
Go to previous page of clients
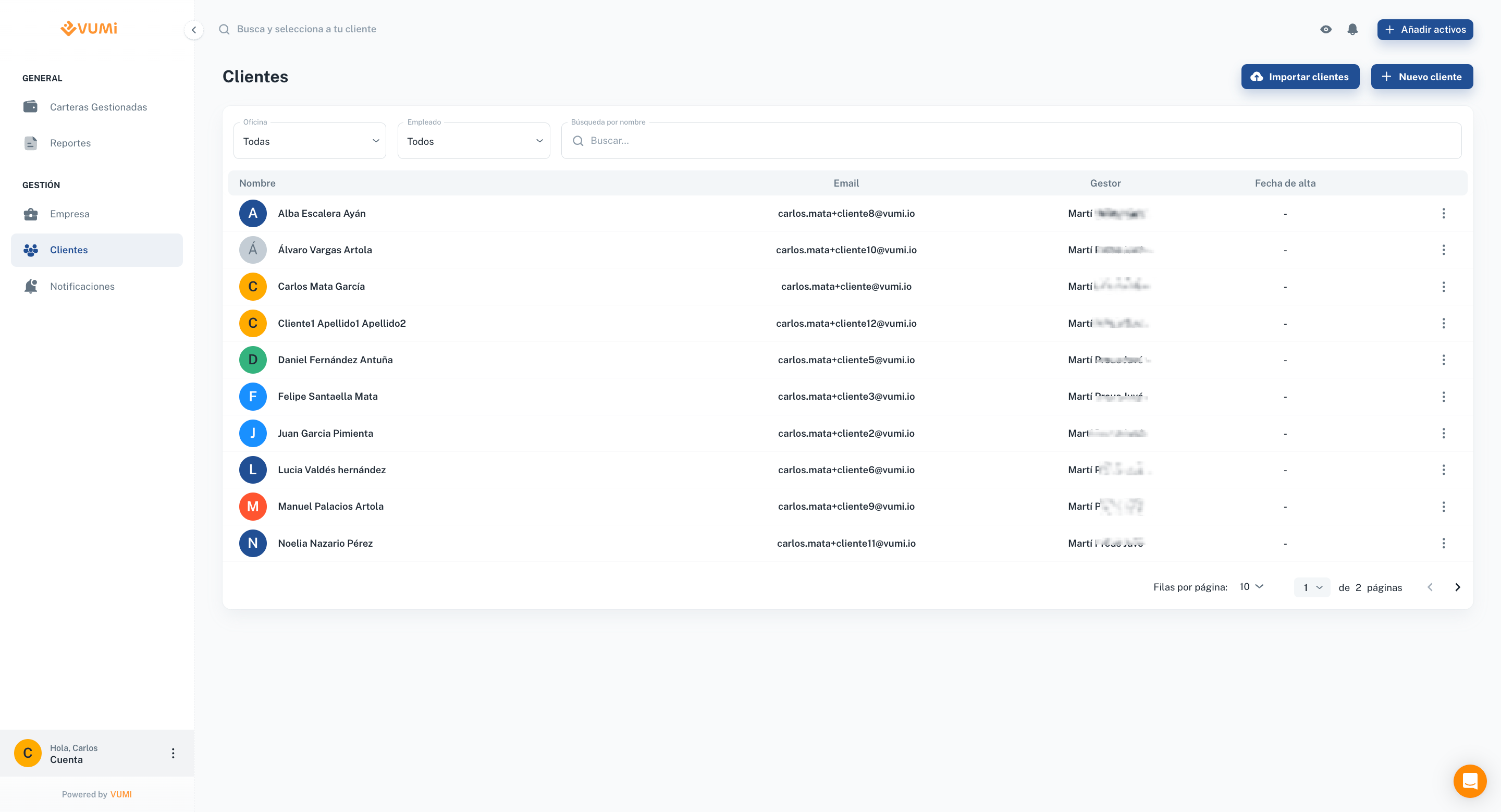pyautogui.click(x=1430, y=587)
